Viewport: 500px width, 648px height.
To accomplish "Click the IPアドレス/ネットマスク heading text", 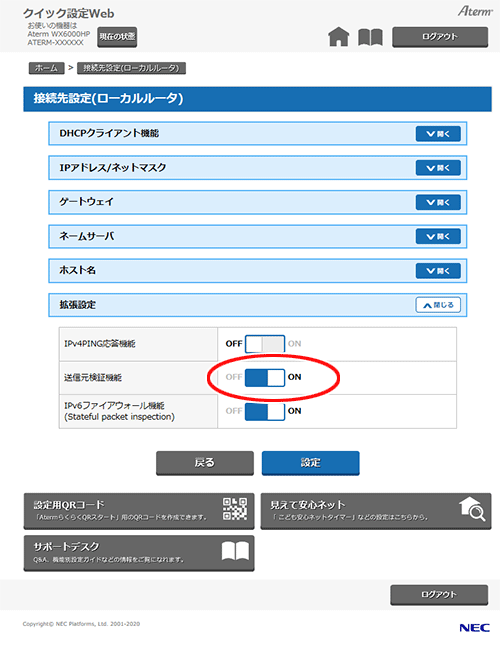I will [113, 168].
